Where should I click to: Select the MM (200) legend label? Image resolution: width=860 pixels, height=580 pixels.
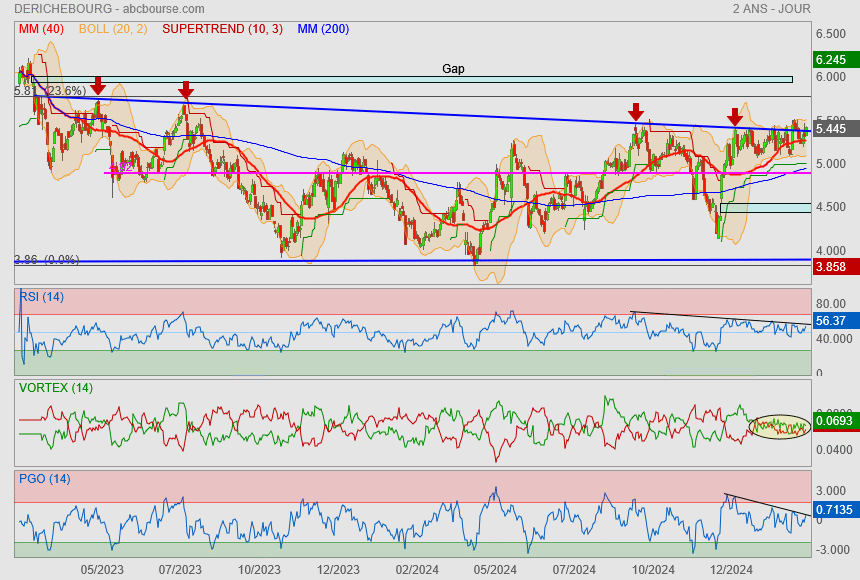pos(323,29)
